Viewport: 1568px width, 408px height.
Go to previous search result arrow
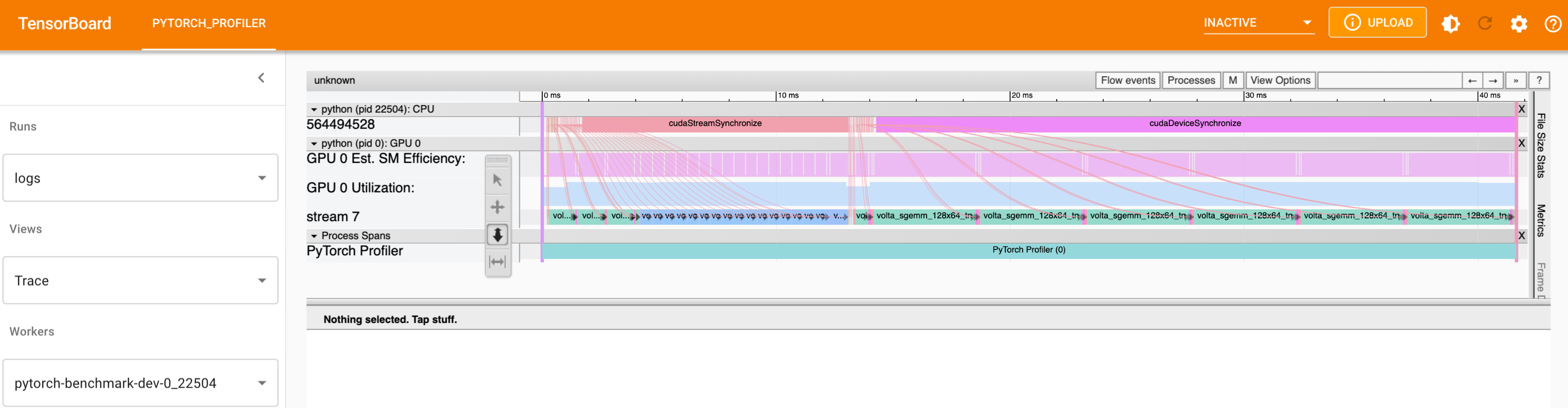tap(1472, 81)
